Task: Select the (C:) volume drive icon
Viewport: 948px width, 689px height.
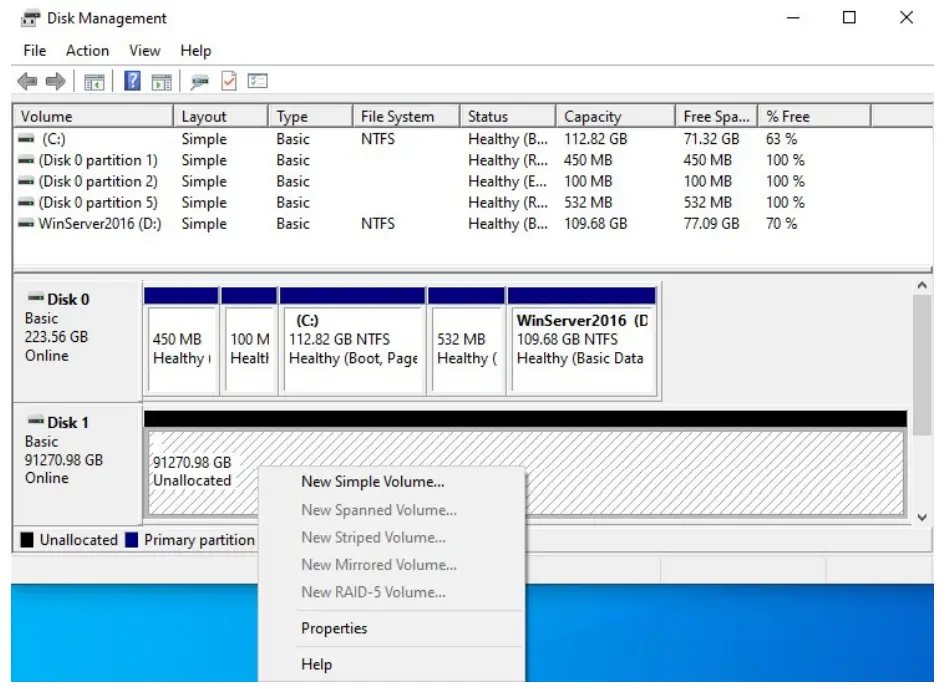Action: pyautogui.click(x=27, y=139)
